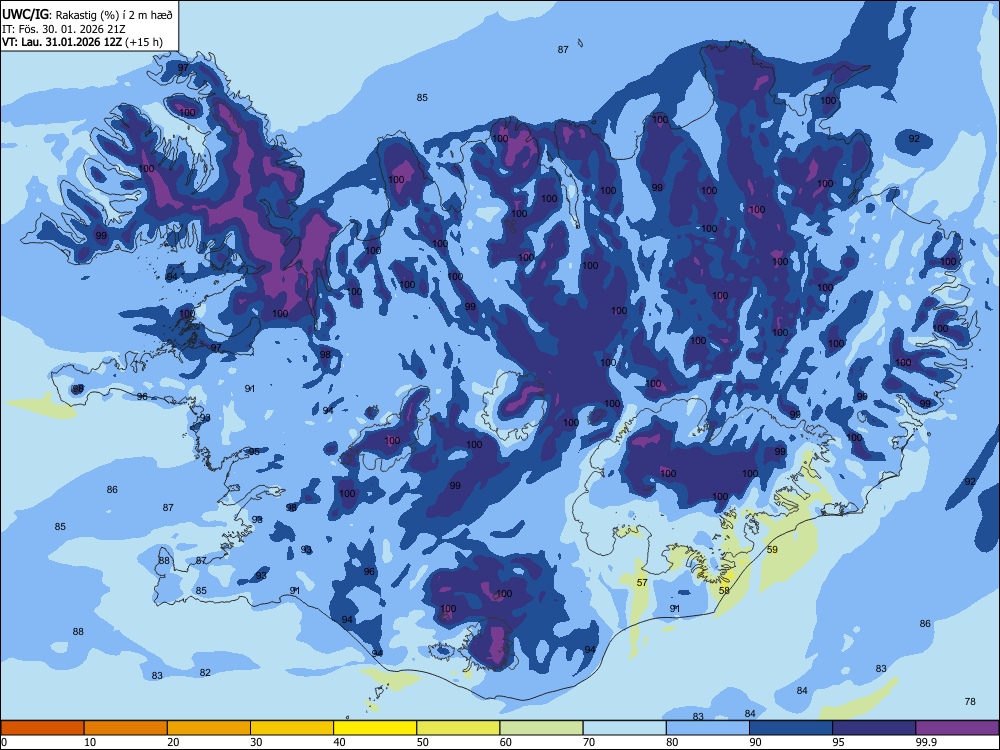
Task: Click the humidity value 59 on the map
Action: (772, 550)
